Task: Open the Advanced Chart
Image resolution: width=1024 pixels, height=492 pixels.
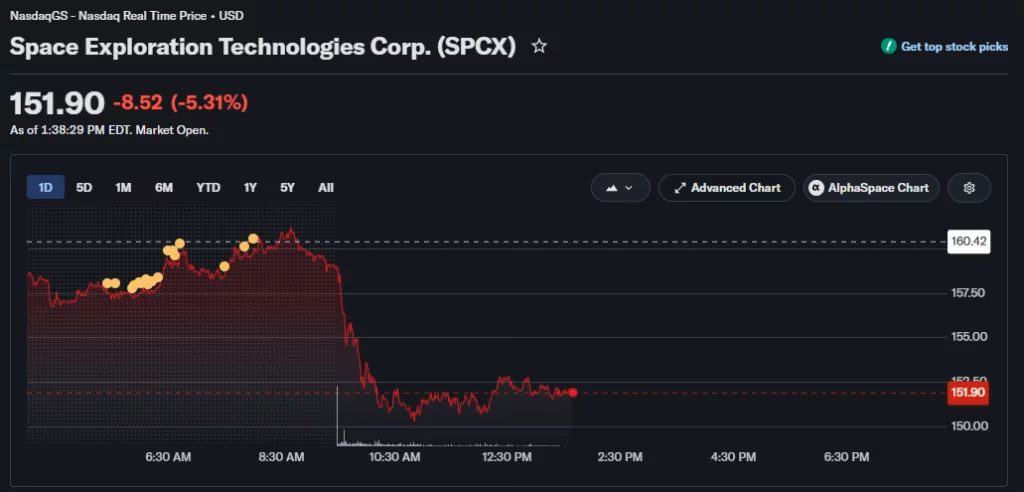Action: pyautogui.click(x=727, y=188)
